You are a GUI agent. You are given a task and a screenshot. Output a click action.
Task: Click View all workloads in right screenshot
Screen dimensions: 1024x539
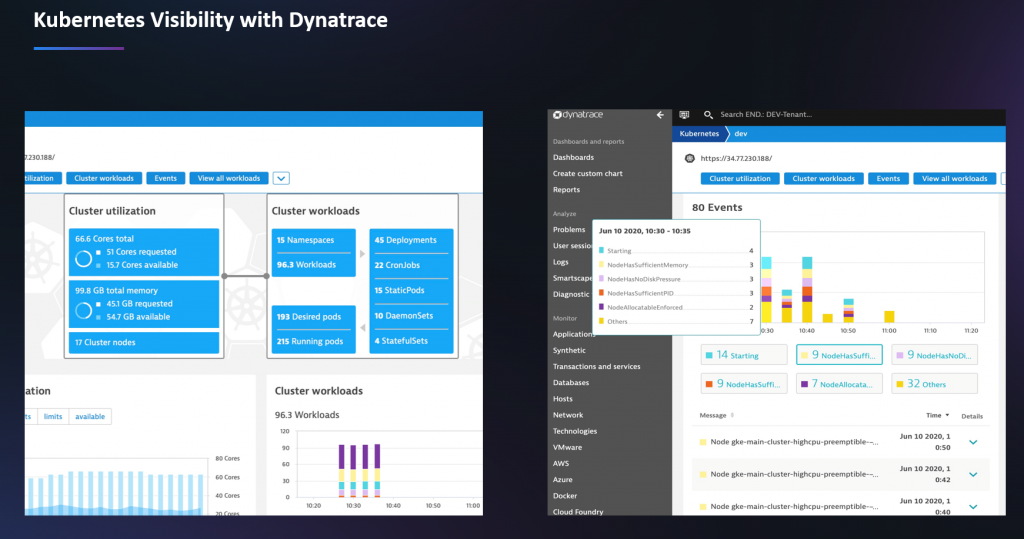click(x=955, y=178)
